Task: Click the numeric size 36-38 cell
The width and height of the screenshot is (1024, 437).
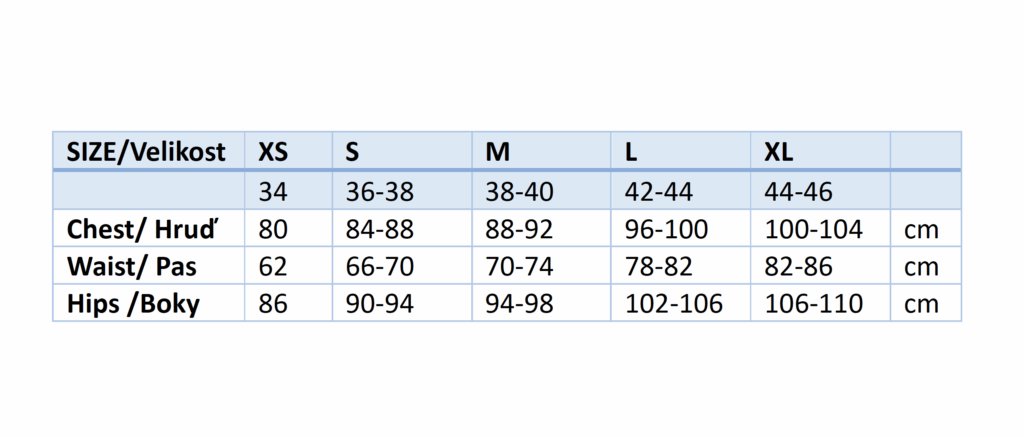Action: point(379,190)
